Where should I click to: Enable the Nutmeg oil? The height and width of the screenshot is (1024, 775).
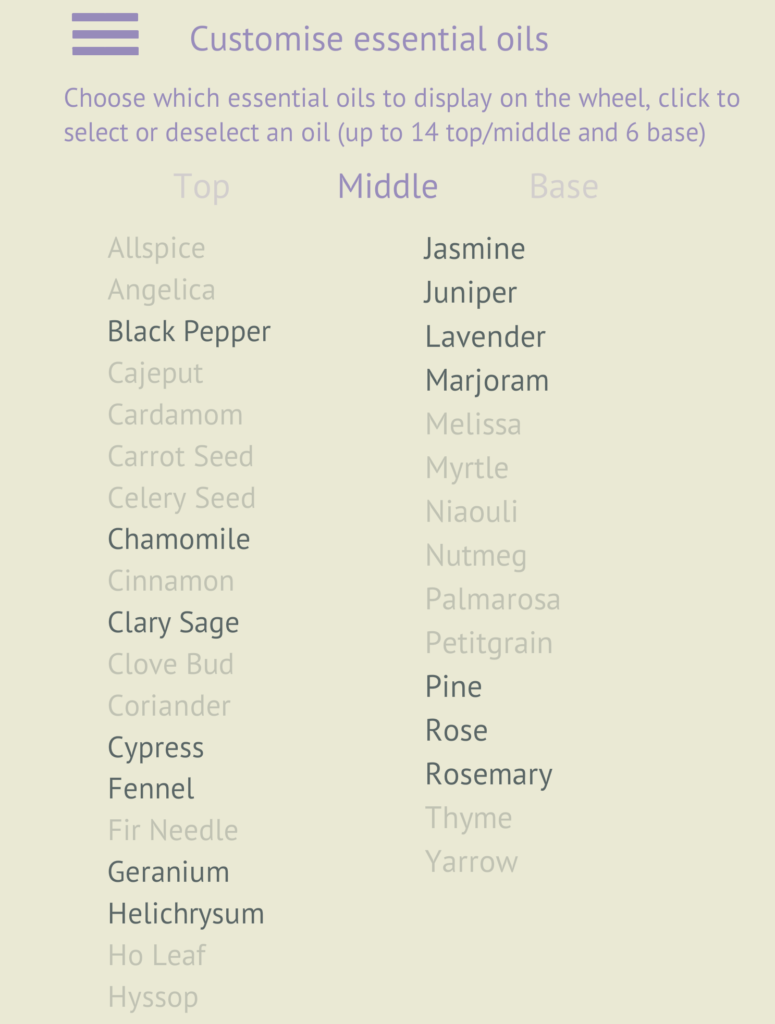pyautogui.click(x=476, y=556)
